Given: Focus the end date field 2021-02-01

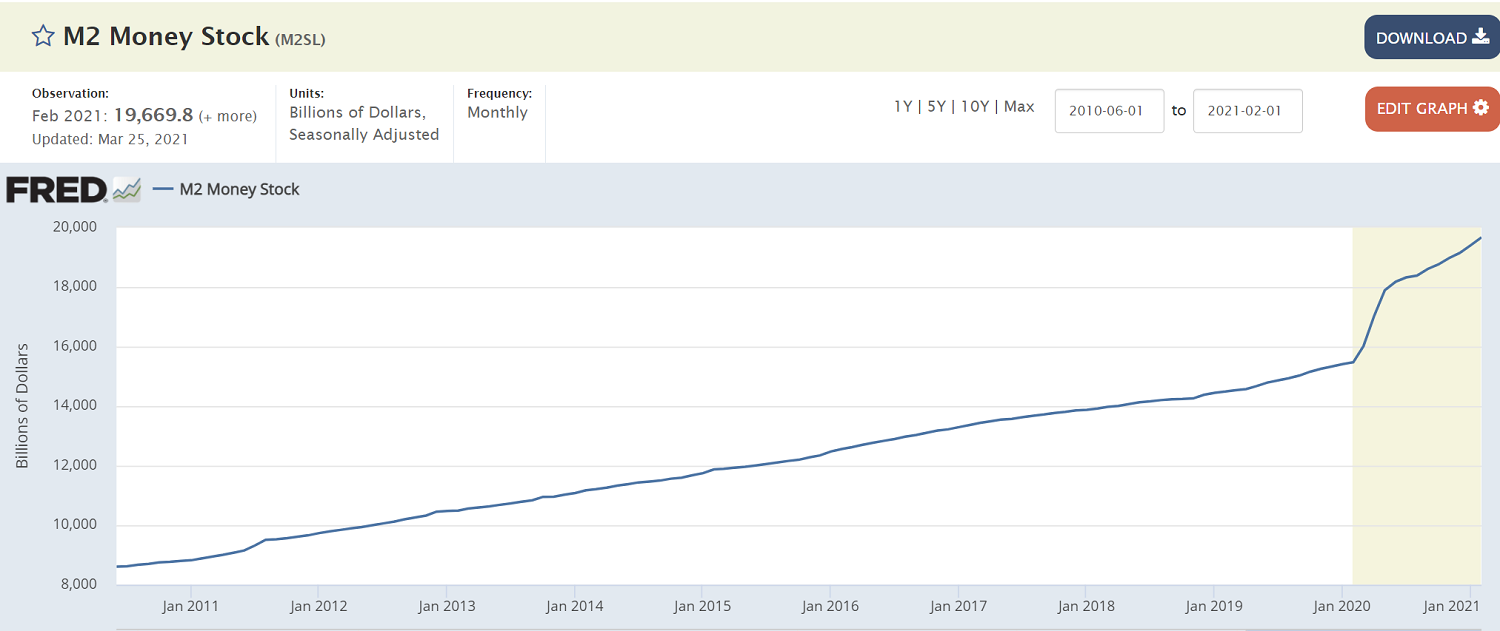Looking at the screenshot, I should [x=1247, y=111].
